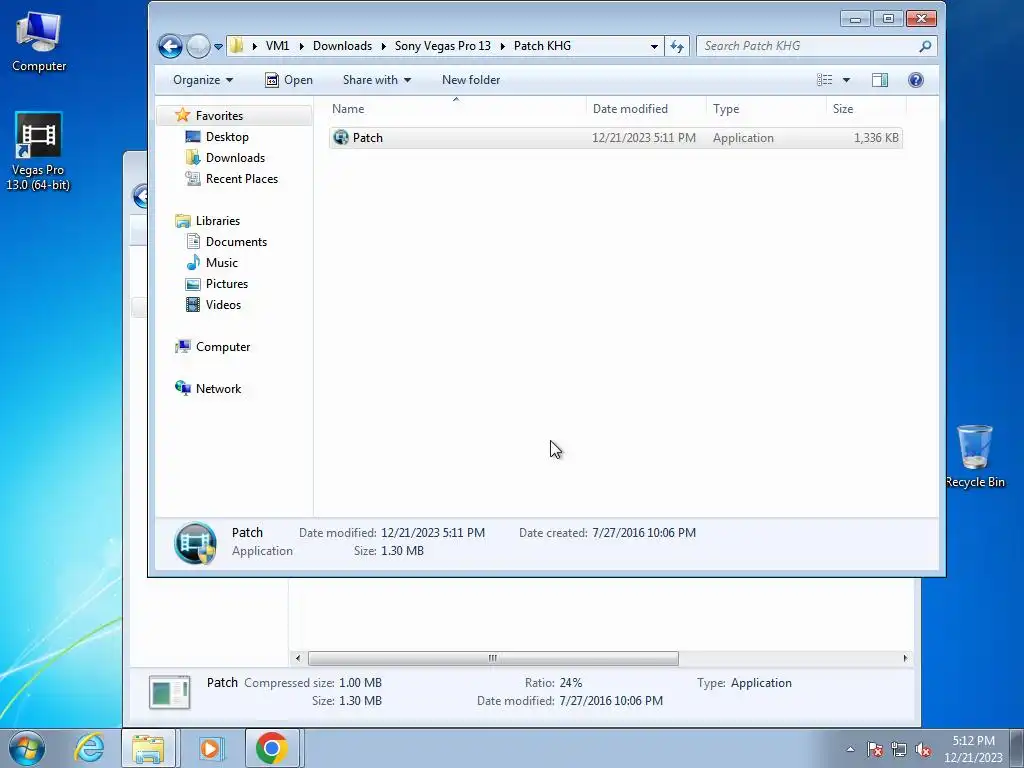The image size is (1024, 768).
Task: Click the folder icon in the address bar
Action: (237, 46)
